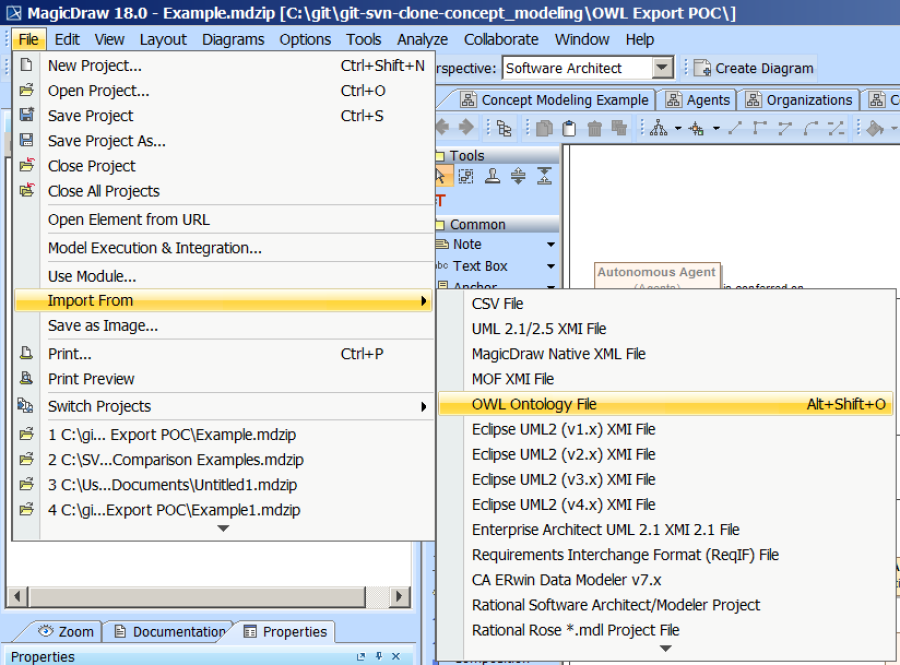900x665 pixels.
Task: Click the paint bucket fill icon
Action: coord(875,129)
